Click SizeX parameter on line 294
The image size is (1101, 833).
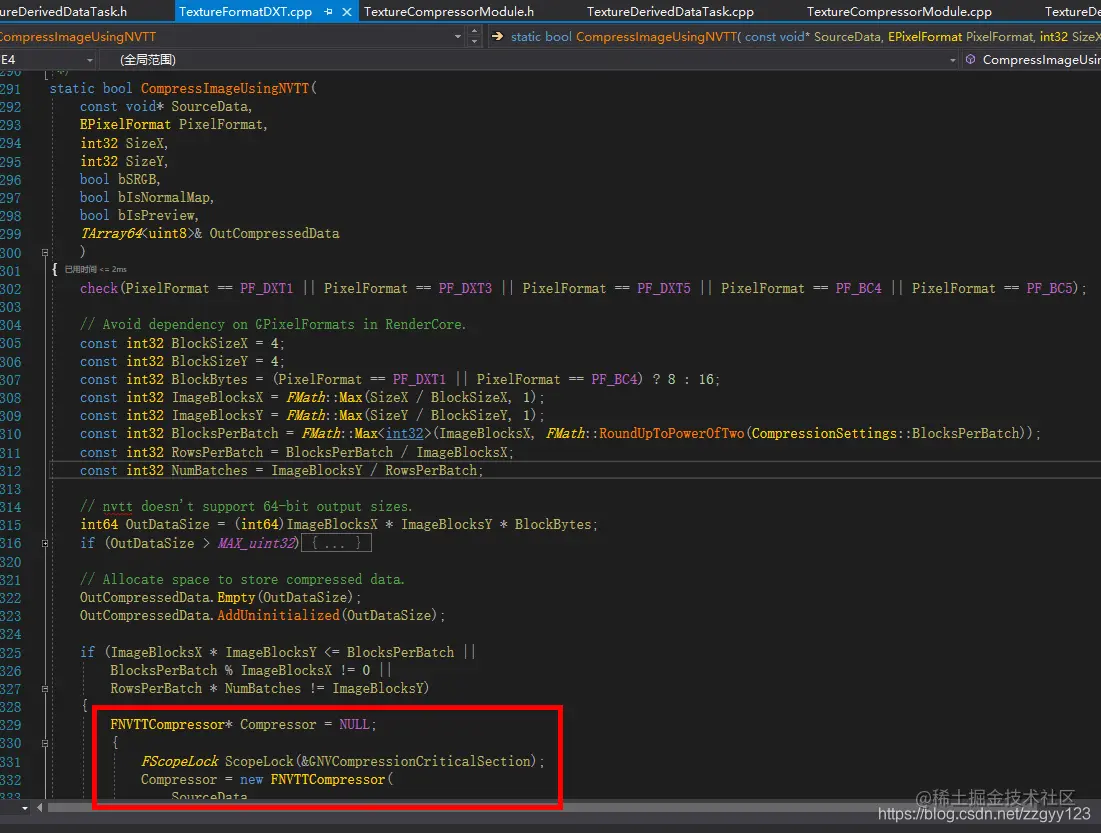click(145, 143)
